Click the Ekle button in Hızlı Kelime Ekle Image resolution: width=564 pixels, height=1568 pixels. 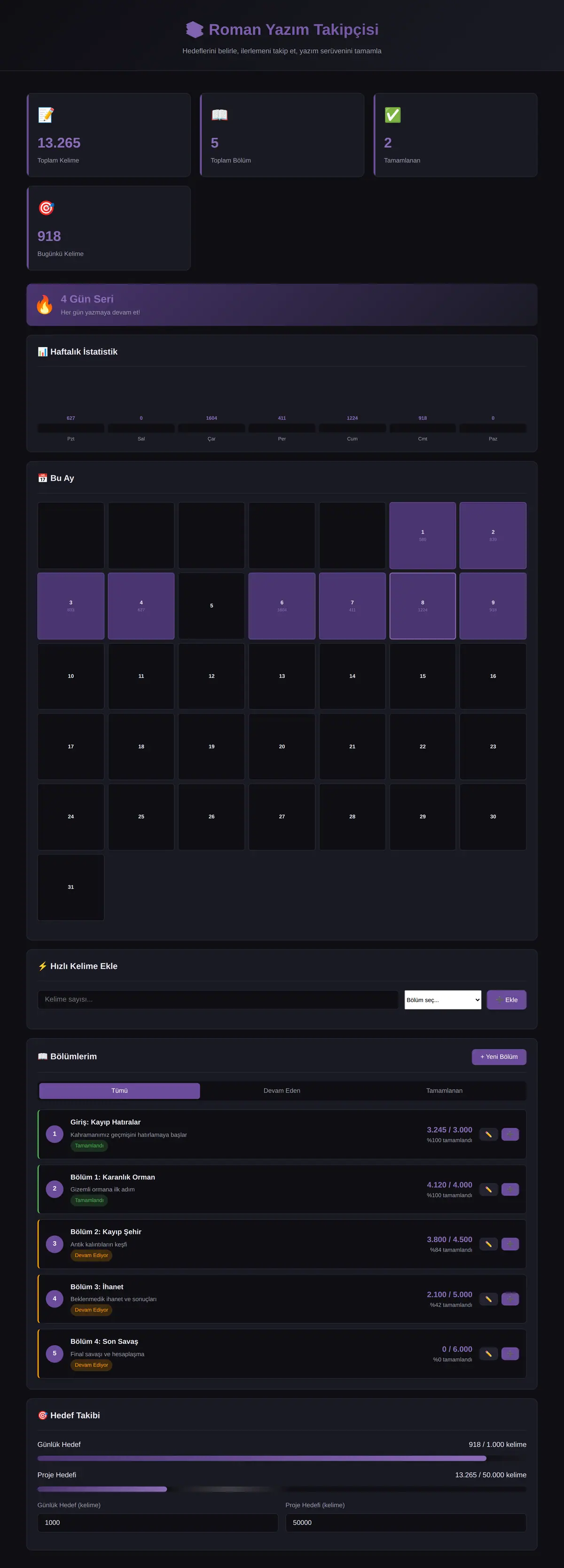point(507,1000)
